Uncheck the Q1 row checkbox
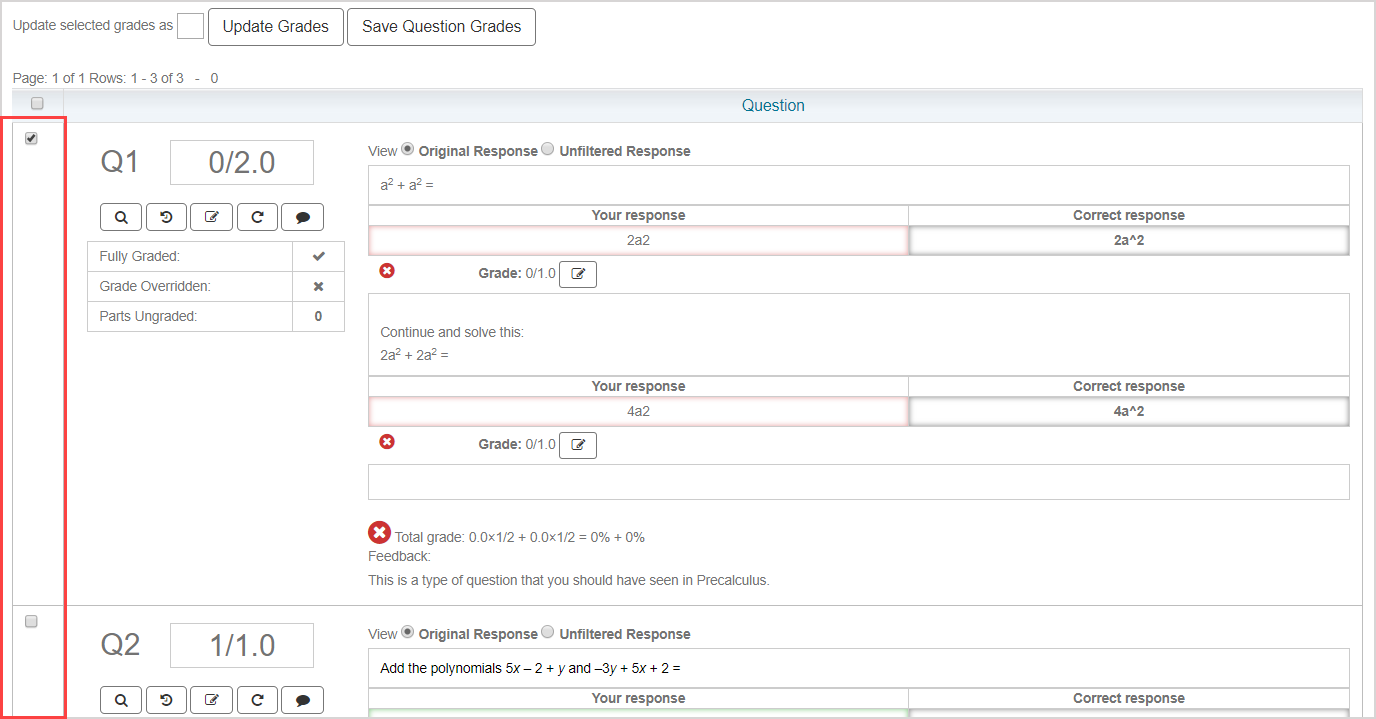 point(31,139)
